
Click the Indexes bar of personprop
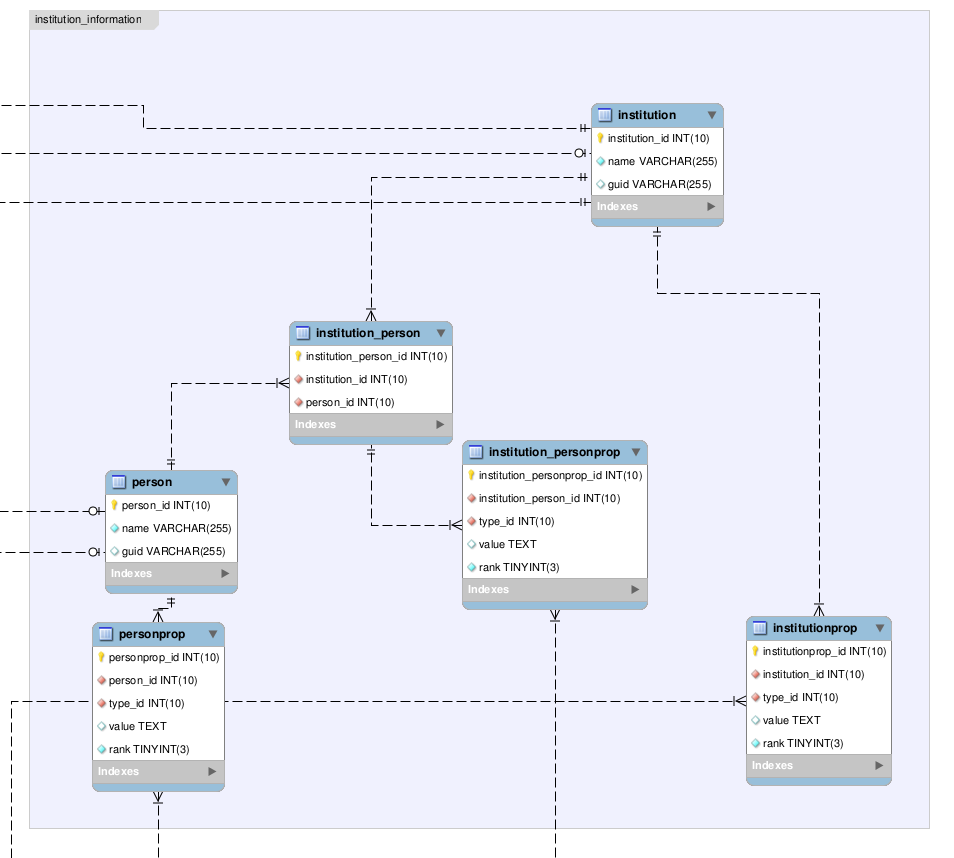158,771
